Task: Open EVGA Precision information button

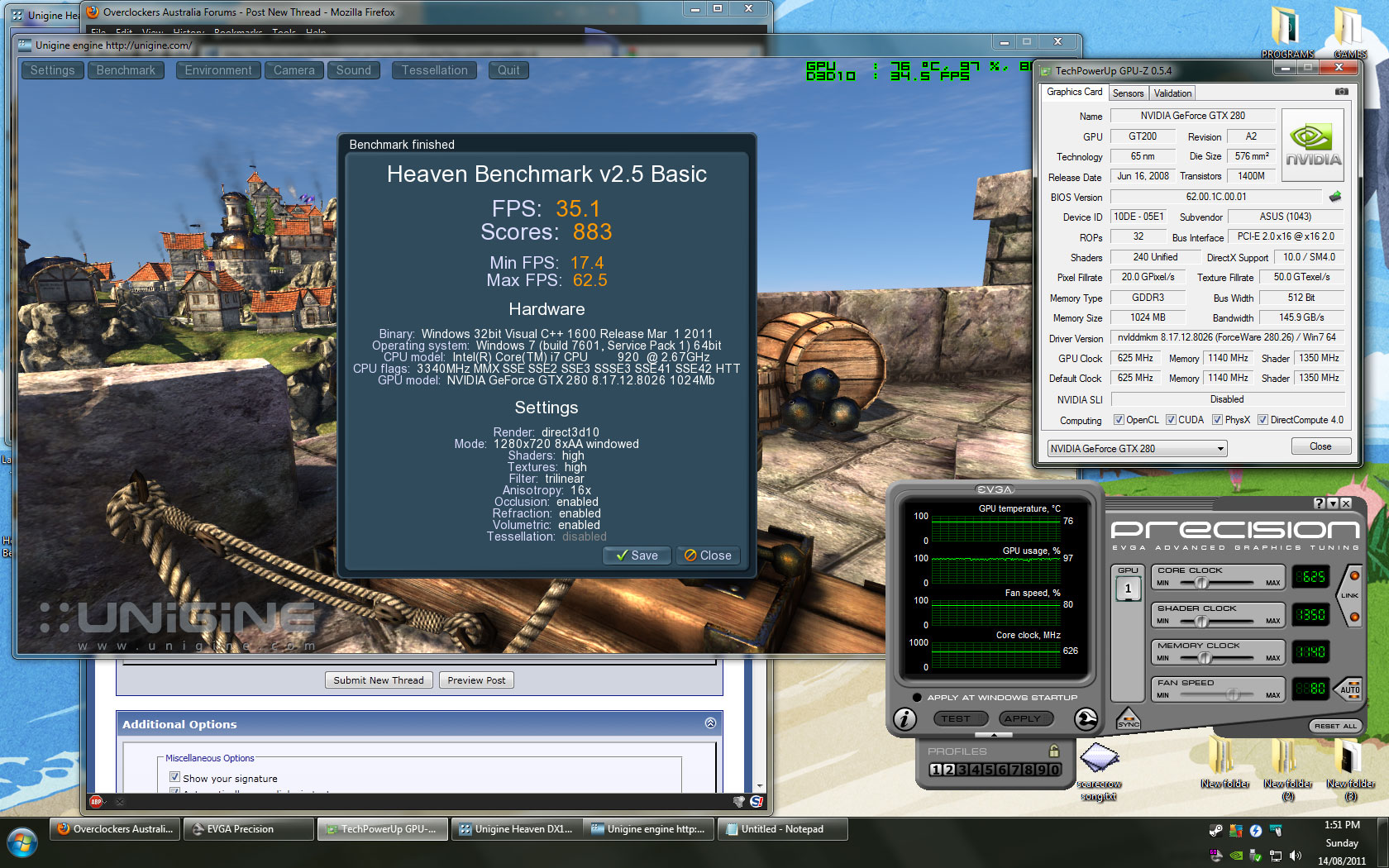Action: point(905,719)
